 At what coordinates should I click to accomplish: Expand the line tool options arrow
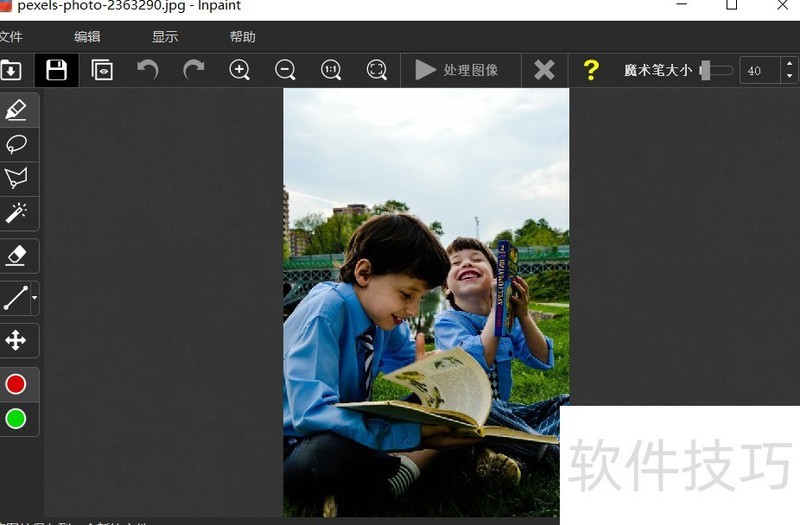point(35,298)
